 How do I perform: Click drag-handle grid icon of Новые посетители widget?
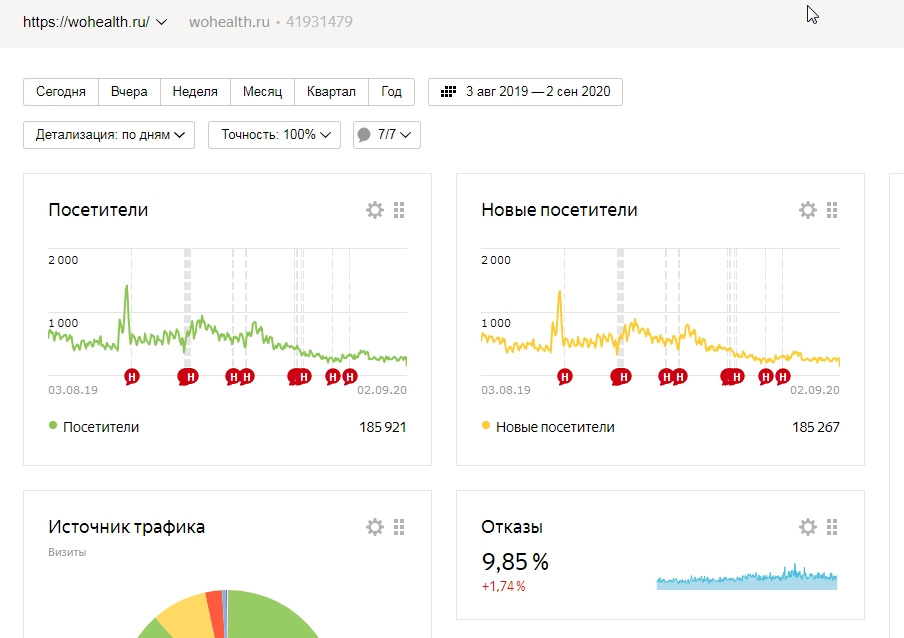pyautogui.click(x=832, y=210)
